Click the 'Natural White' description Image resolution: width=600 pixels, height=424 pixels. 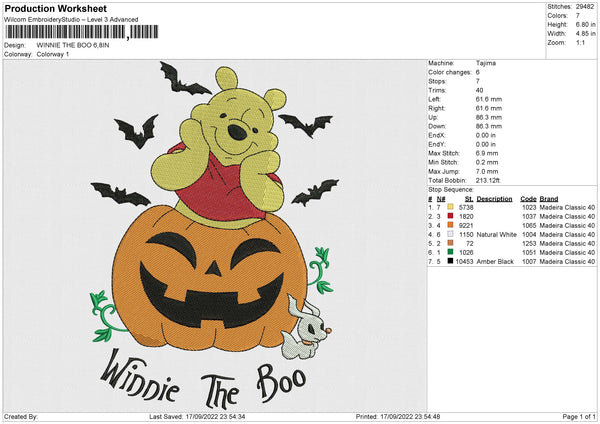point(497,234)
